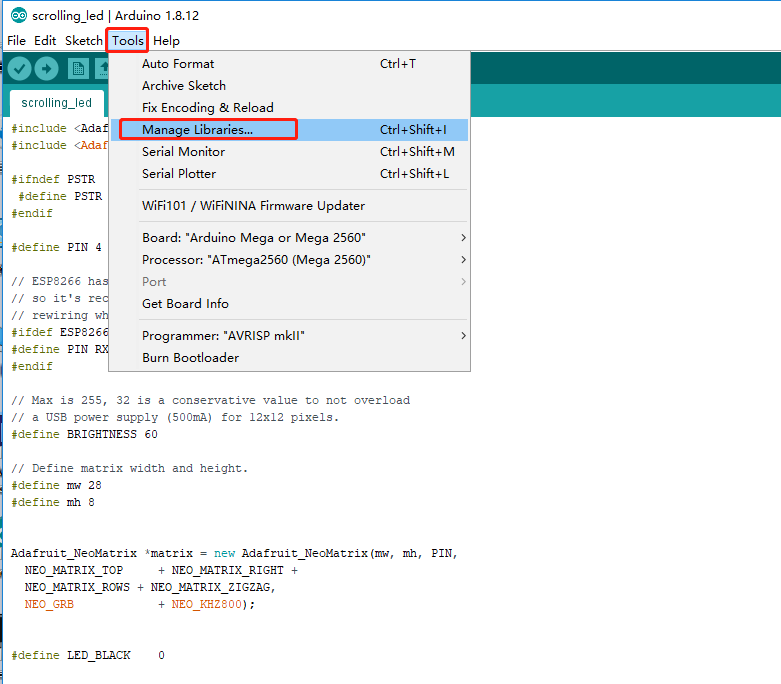
Task: Select Archive Sketch menu entry
Action: [289, 86]
